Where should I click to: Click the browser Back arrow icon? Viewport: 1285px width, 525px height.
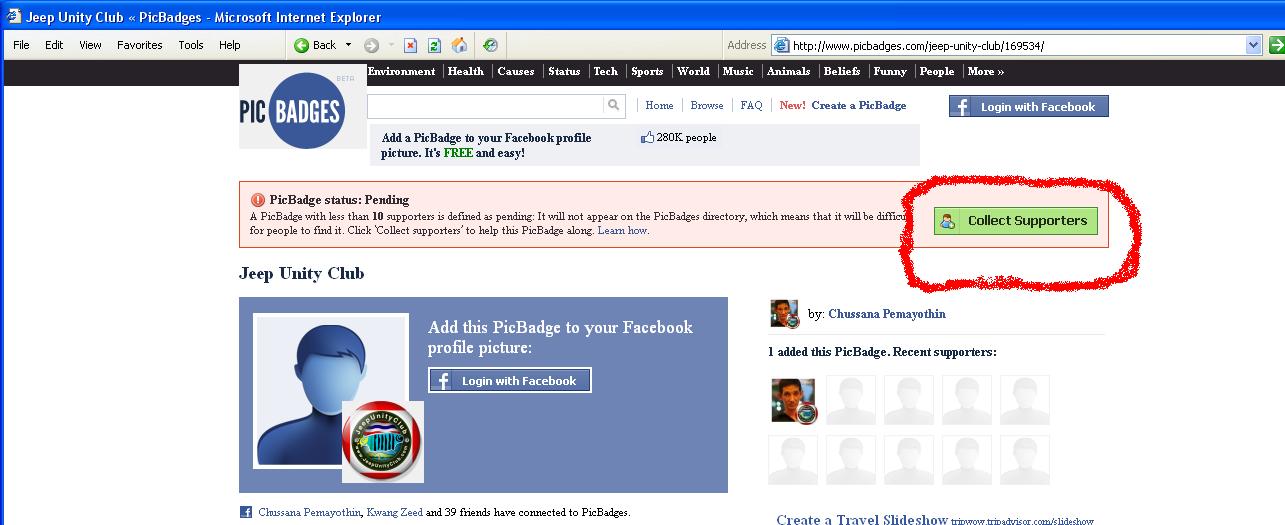(302, 45)
